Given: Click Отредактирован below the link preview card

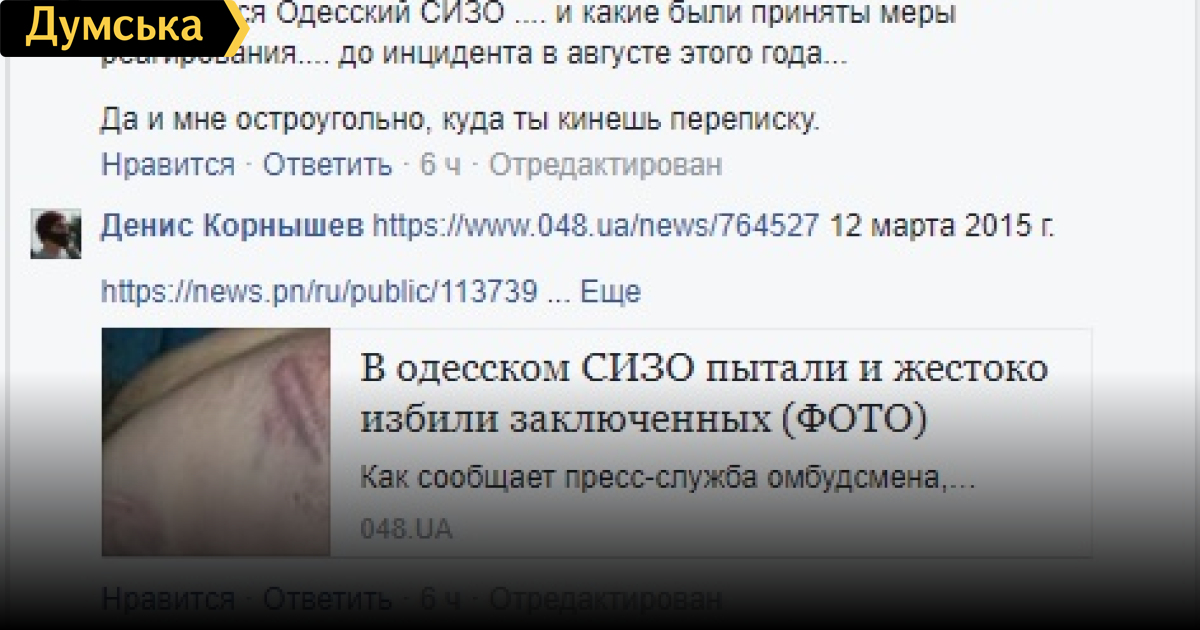Looking at the screenshot, I should click(605, 599).
